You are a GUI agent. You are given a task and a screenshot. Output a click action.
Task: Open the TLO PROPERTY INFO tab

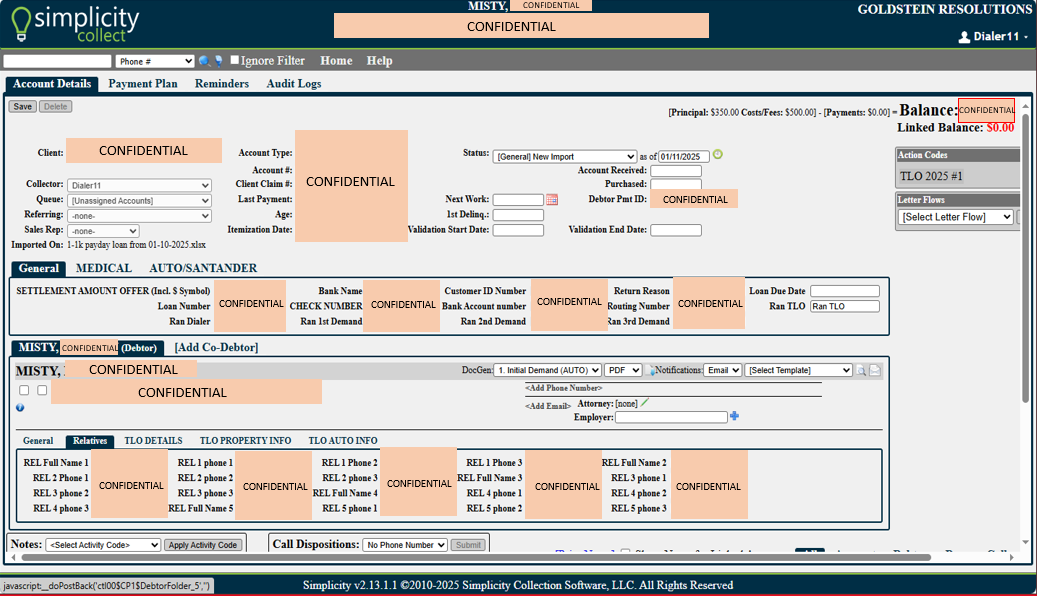click(x=245, y=441)
